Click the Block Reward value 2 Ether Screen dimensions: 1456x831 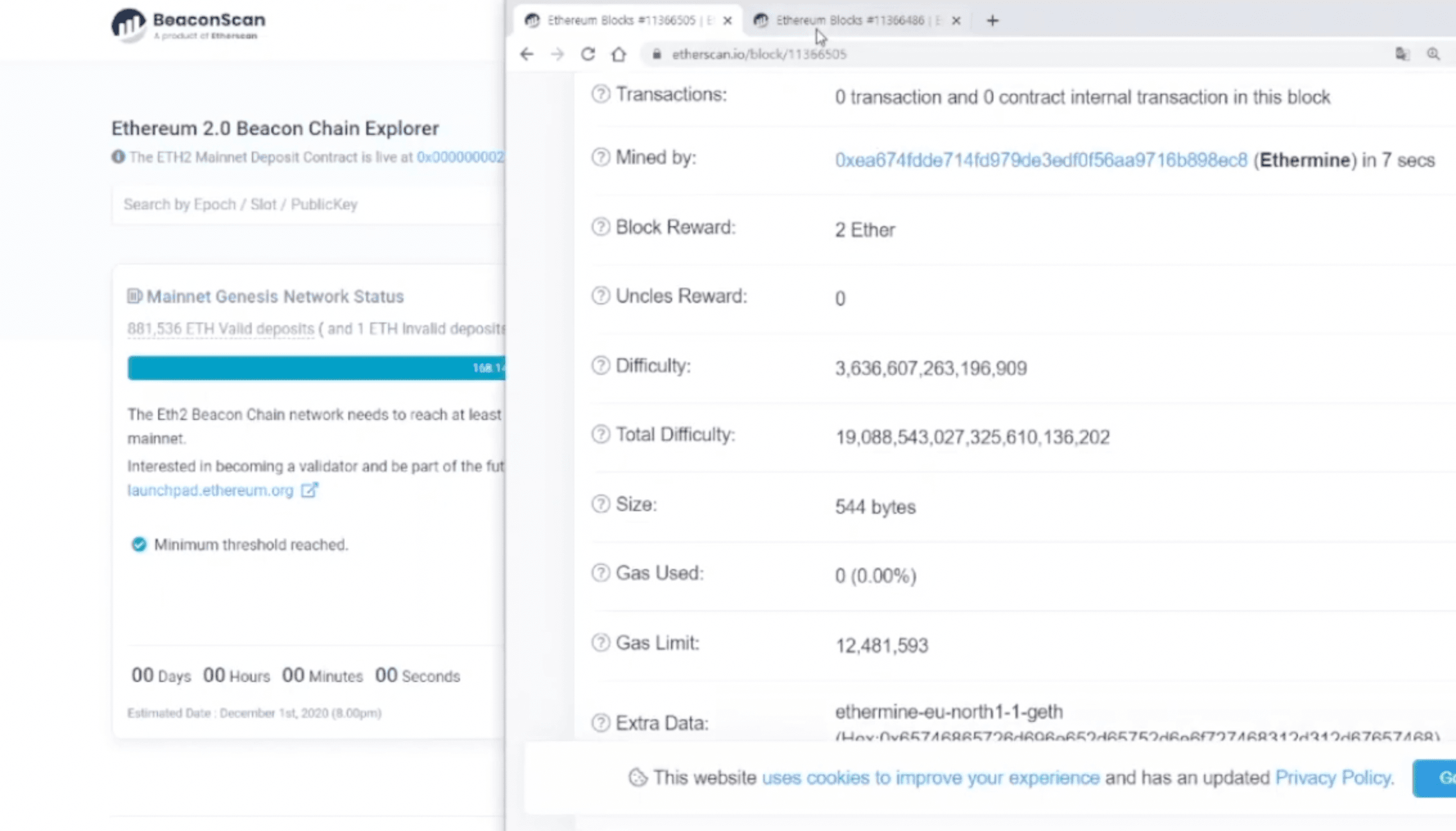click(x=865, y=229)
